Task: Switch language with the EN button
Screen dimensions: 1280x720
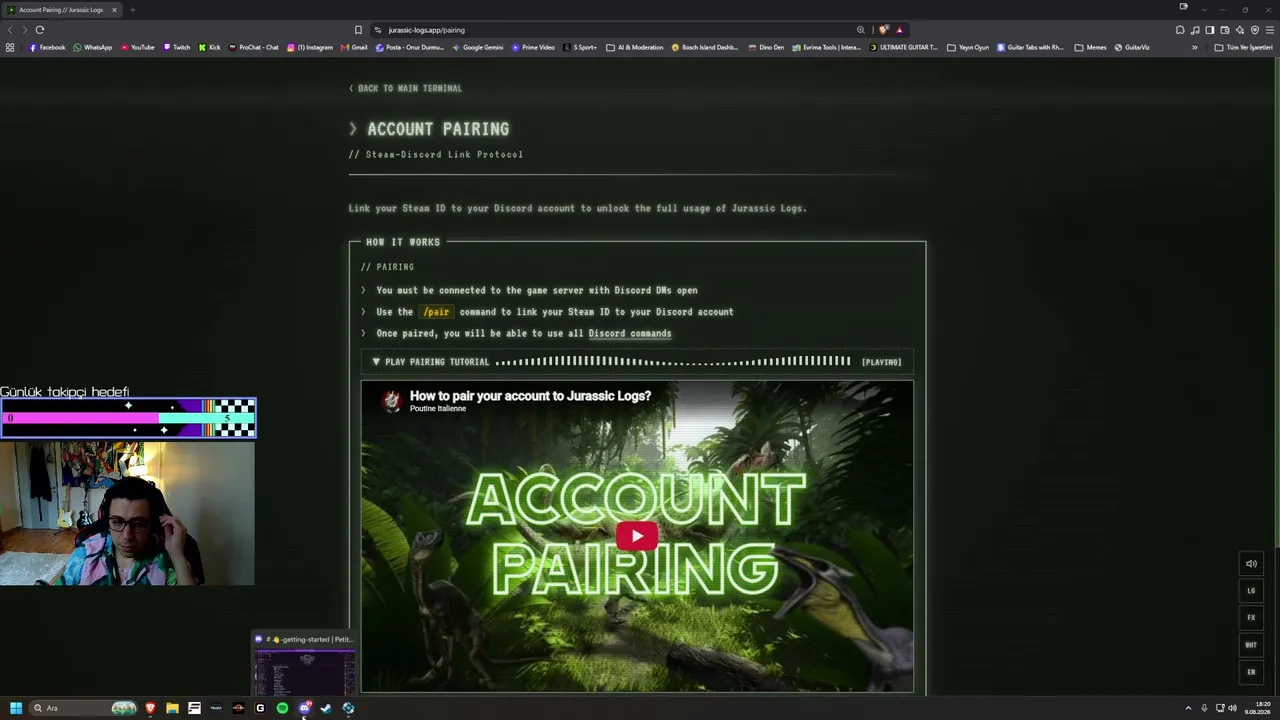Action: pos(1251,672)
